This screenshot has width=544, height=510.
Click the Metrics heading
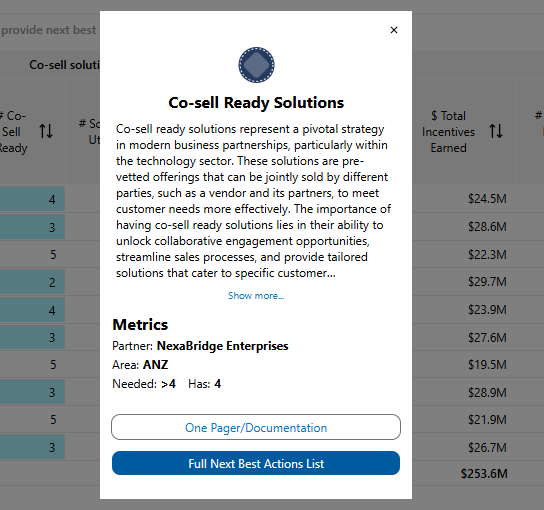pyautogui.click(x=140, y=325)
